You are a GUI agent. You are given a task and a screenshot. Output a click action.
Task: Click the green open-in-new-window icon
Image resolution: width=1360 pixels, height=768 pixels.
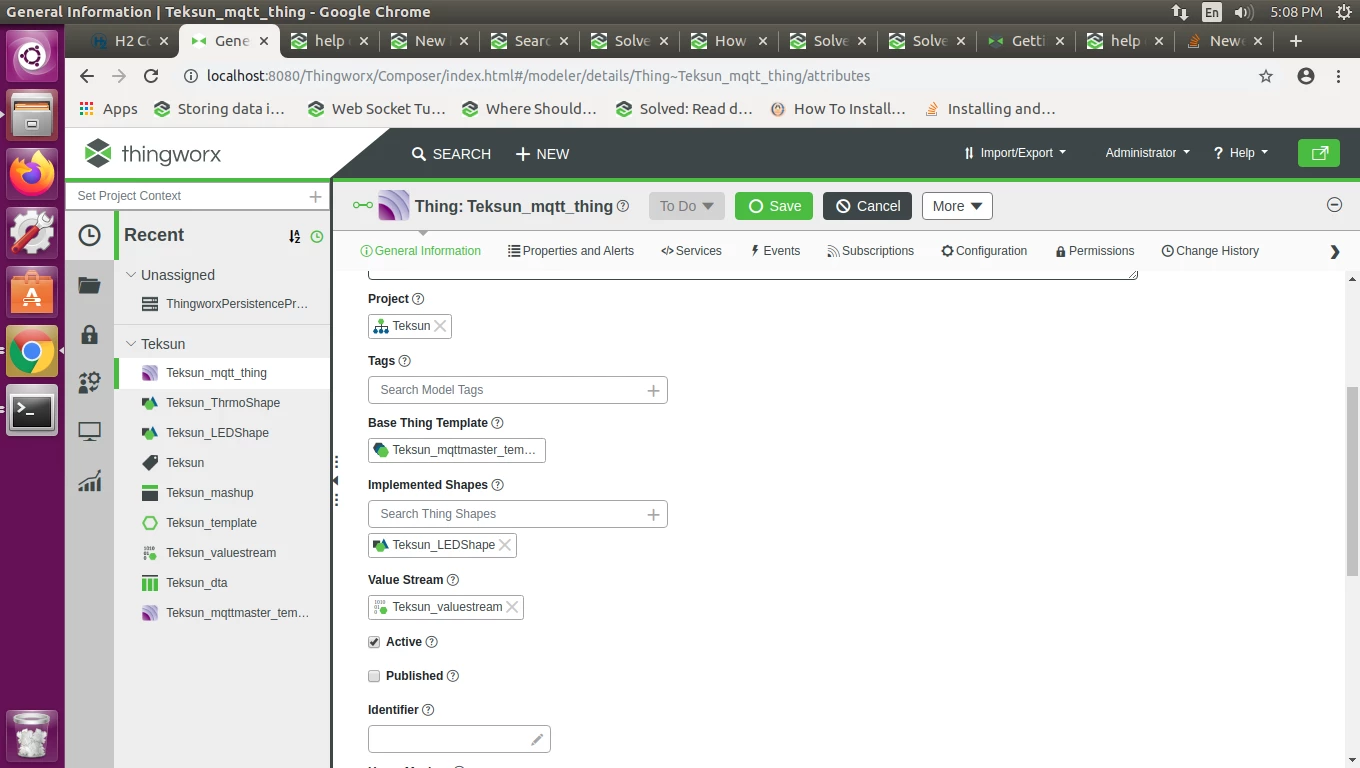[1319, 153]
